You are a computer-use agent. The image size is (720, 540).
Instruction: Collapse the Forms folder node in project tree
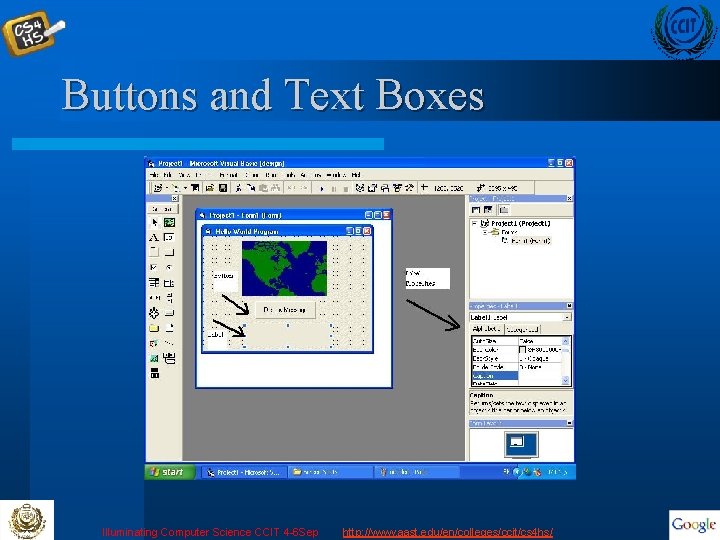tap(484, 232)
